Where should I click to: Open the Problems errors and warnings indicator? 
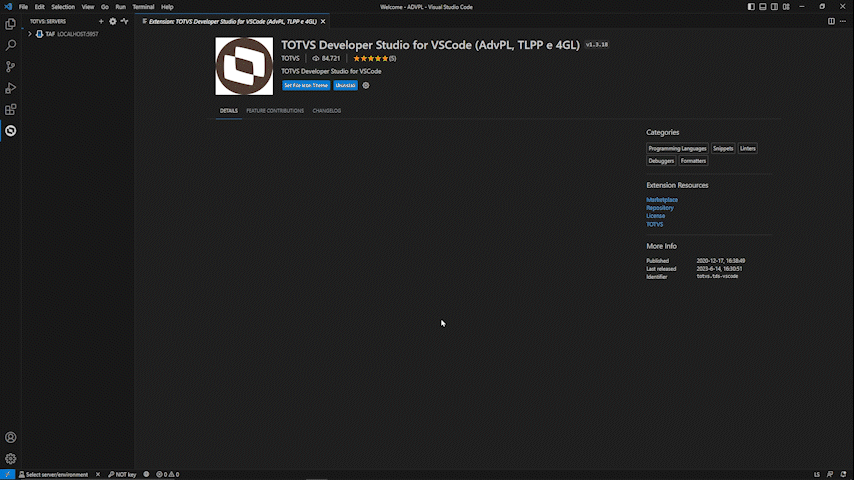point(168,475)
